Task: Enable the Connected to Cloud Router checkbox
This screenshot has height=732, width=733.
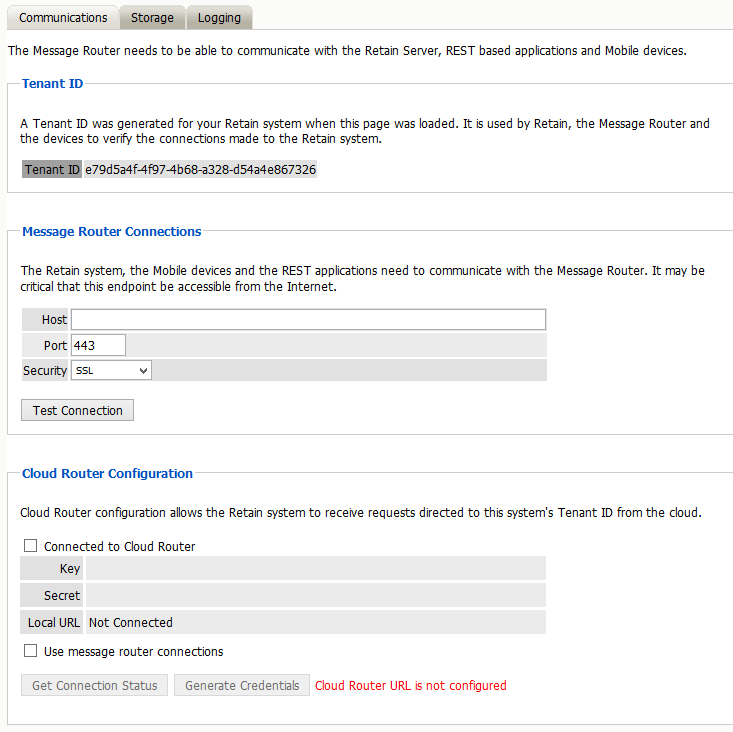Action: click(x=31, y=547)
